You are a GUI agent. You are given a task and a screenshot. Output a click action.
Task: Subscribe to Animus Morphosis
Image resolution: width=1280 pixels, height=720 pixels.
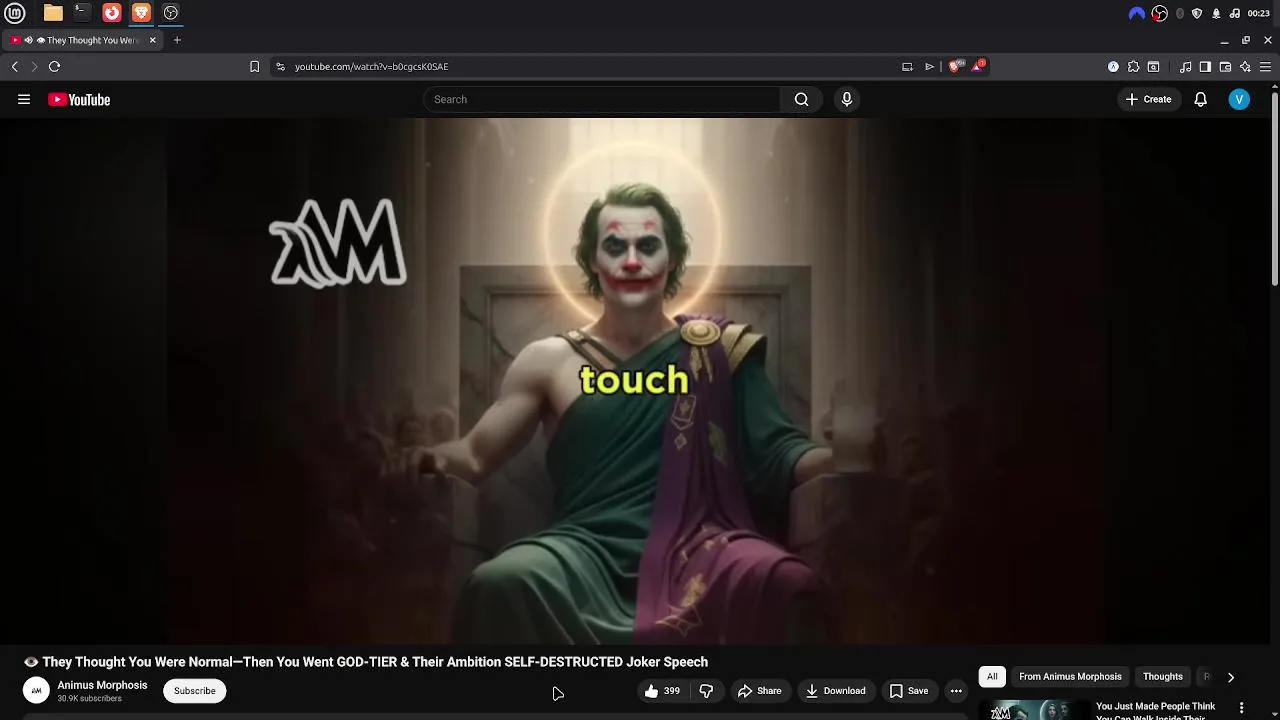click(x=195, y=691)
